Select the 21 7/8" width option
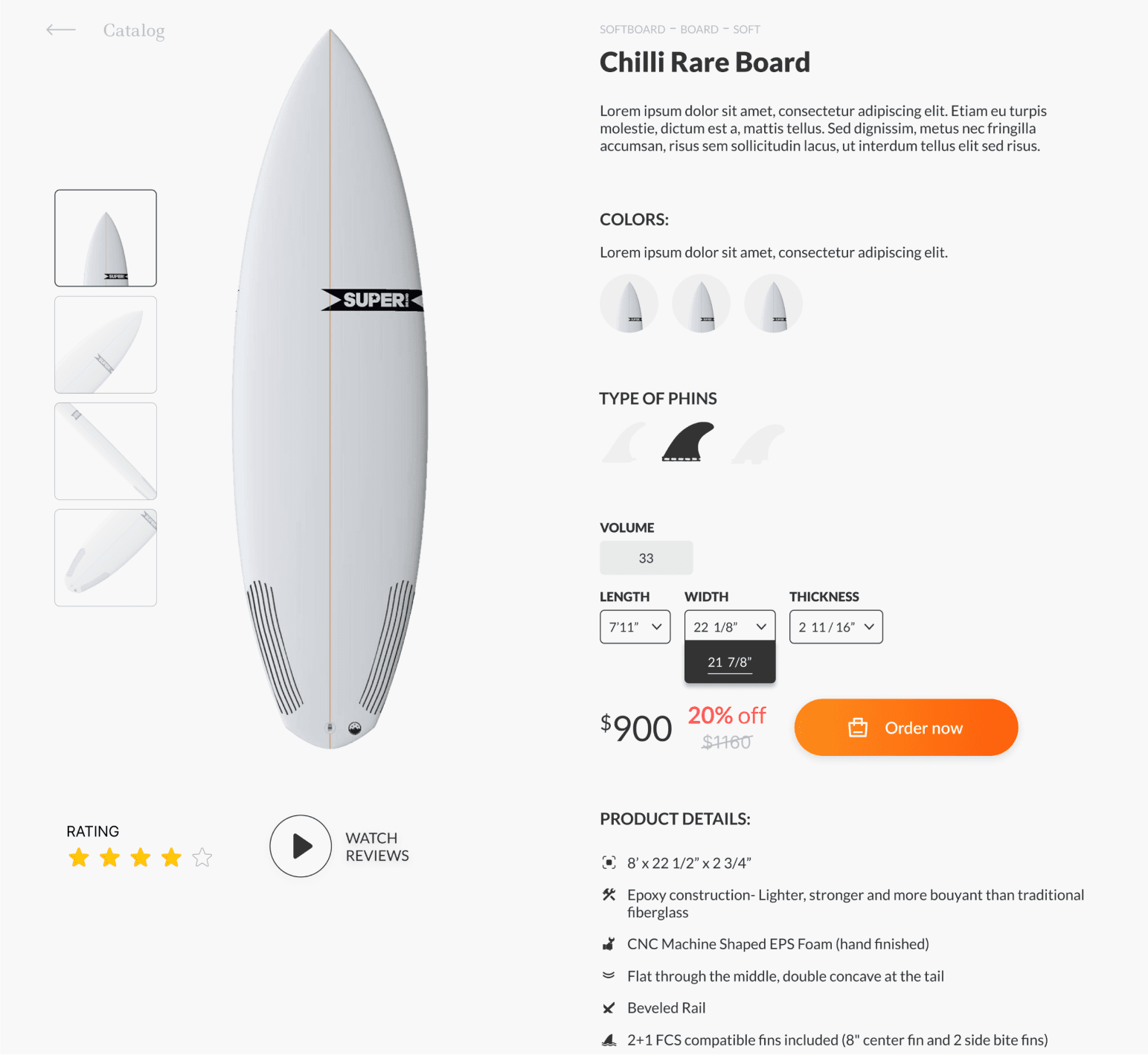The height and width of the screenshot is (1055, 1148). [x=729, y=662]
